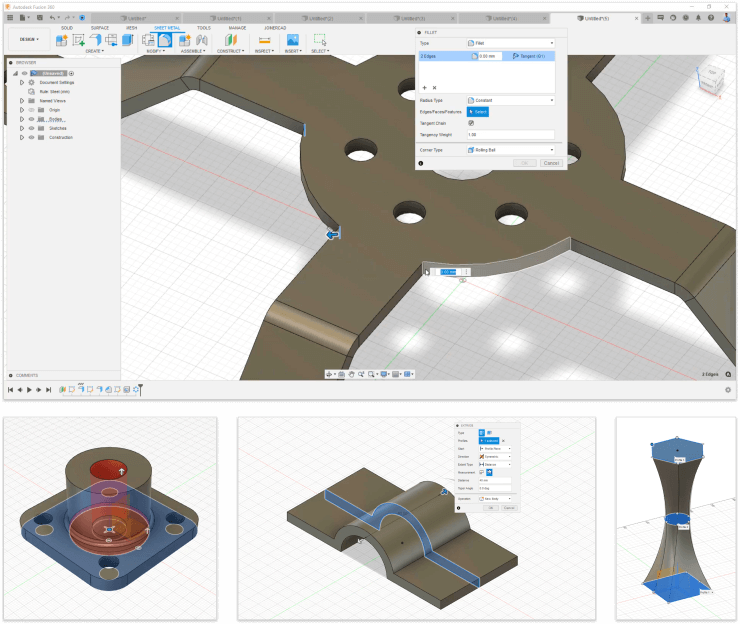This screenshot has width=740, height=624.
Task: Open Sheet Metal Rules icon in Modify
Action: [148, 41]
